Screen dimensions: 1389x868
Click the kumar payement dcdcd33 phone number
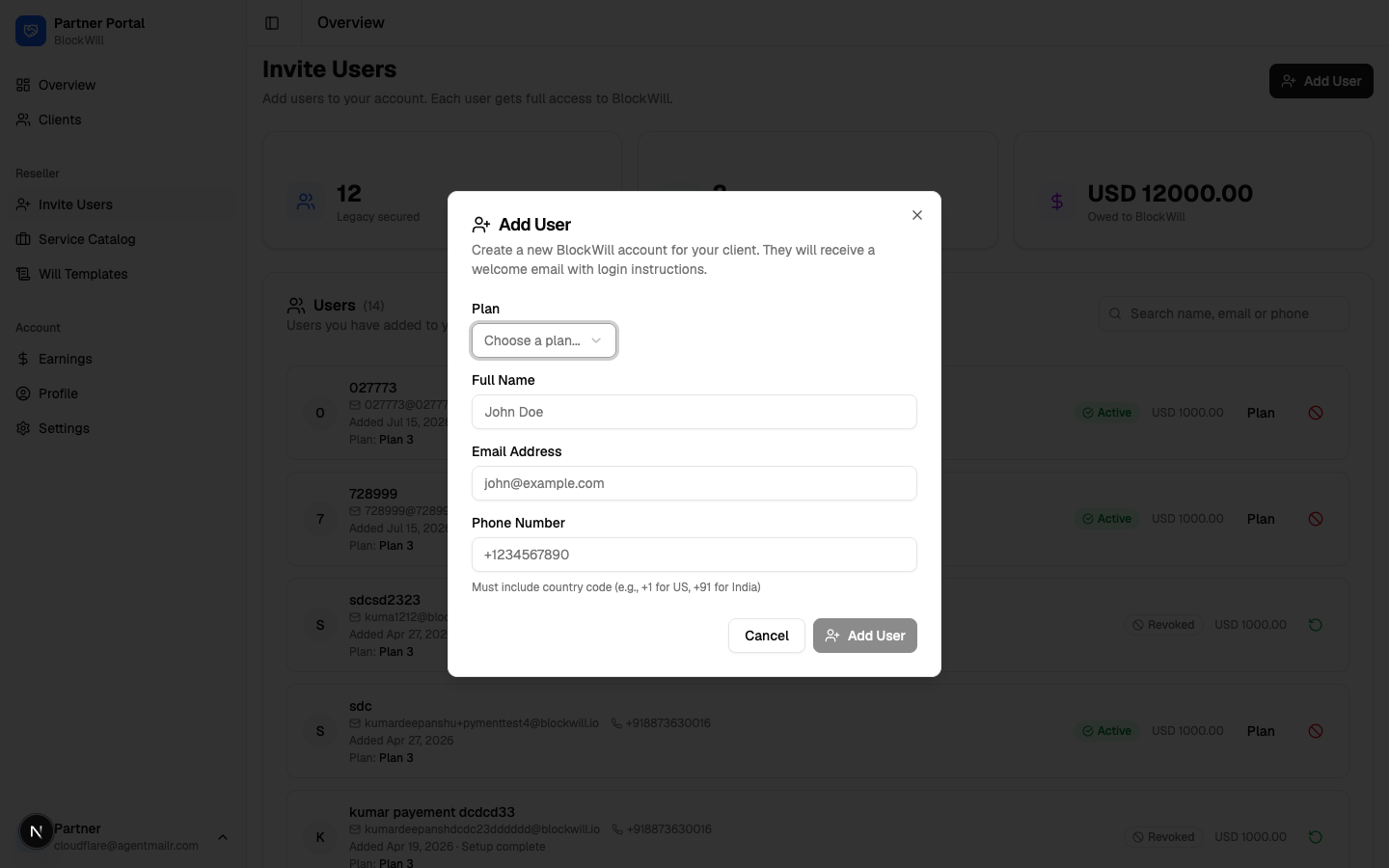click(668, 829)
